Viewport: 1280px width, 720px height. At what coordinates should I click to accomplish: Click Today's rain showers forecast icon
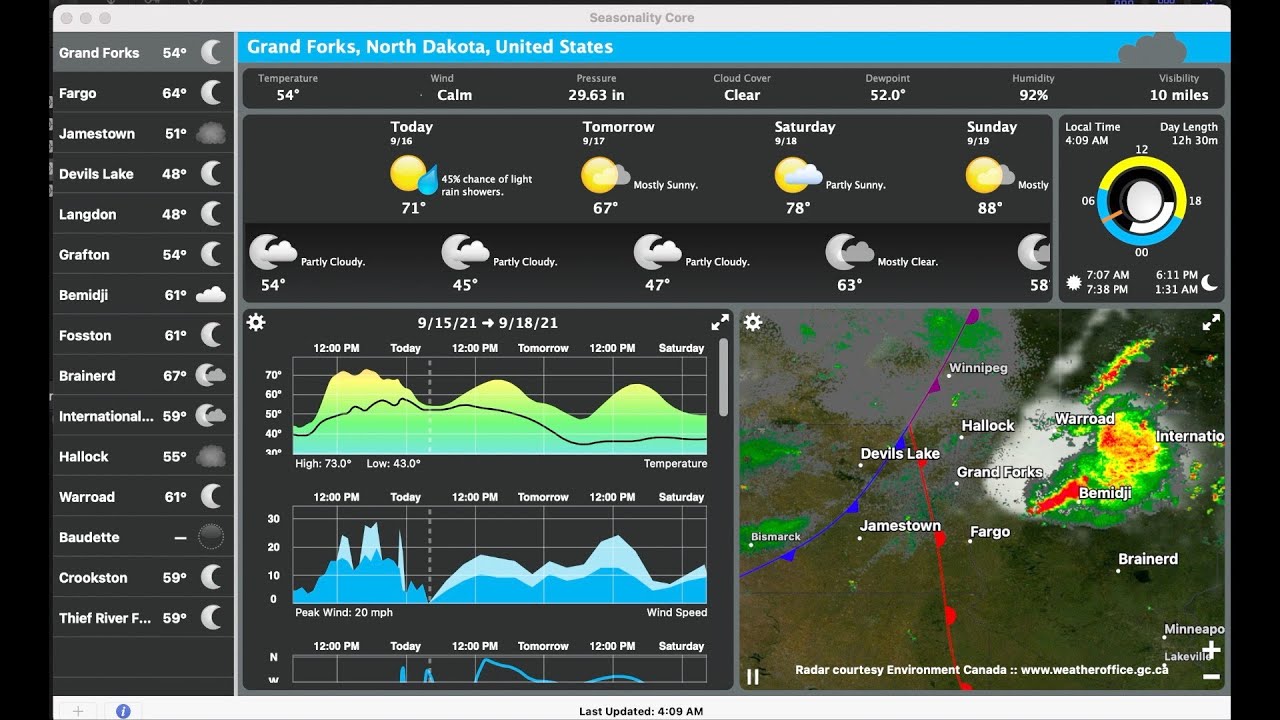pyautogui.click(x=413, y=177)
